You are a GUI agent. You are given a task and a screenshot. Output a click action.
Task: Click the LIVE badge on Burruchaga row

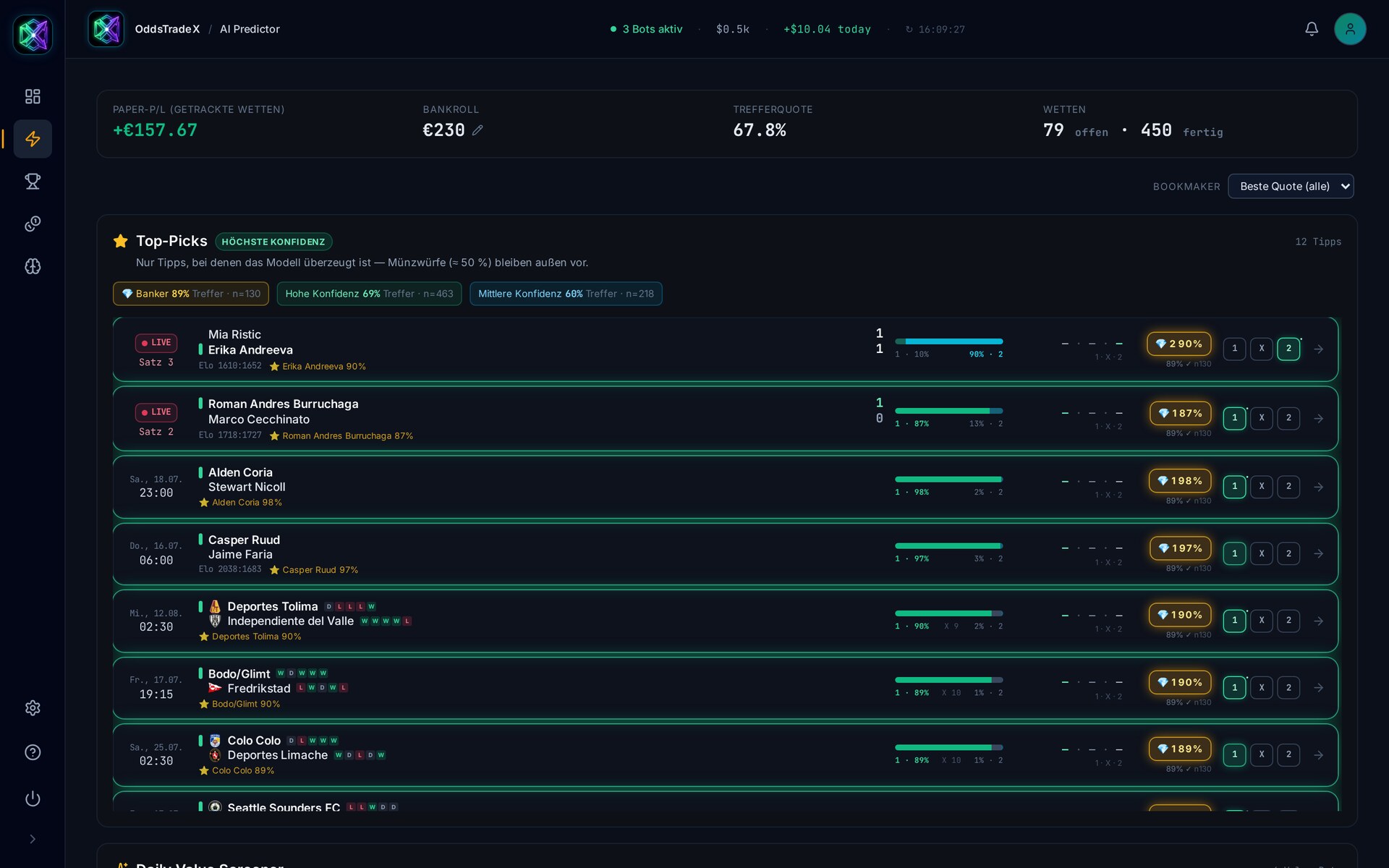[156, 412]
